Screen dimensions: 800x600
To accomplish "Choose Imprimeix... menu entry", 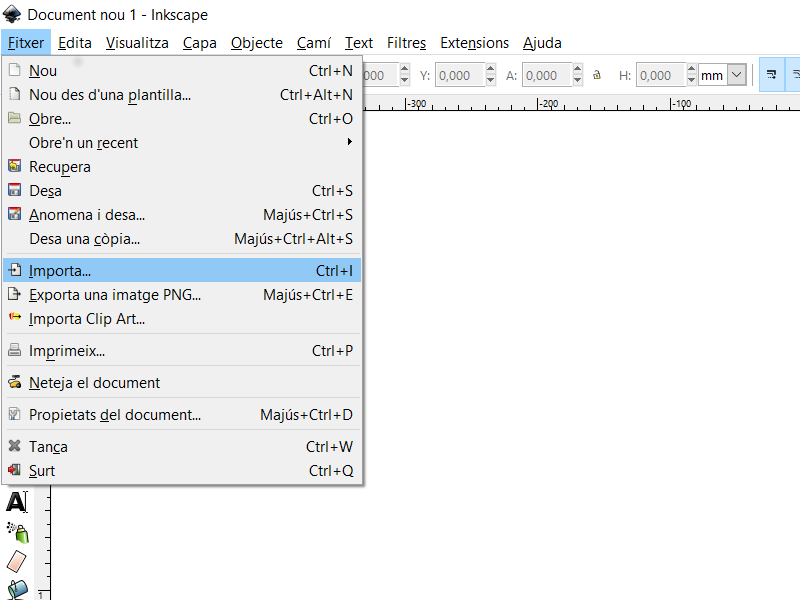I will pyautogui.click(x=182, y=351).
